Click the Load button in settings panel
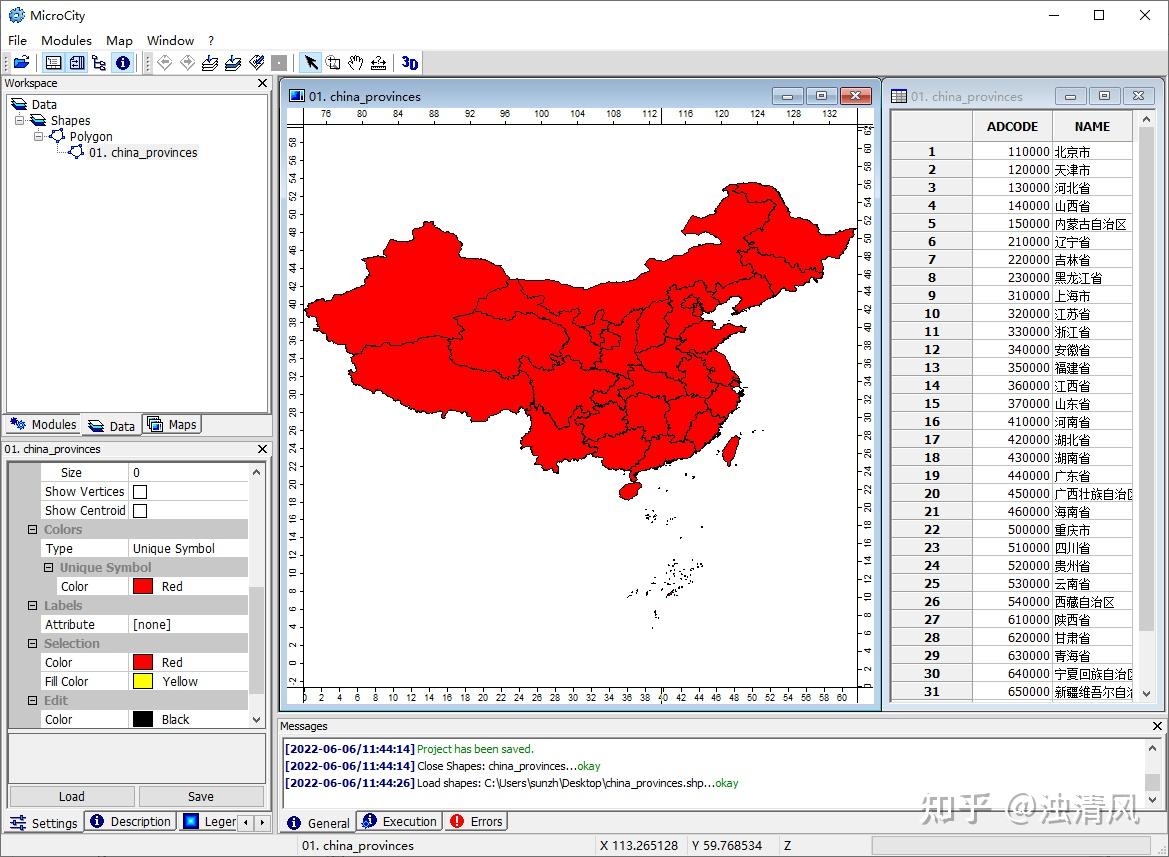 click(x=71, y=796)
